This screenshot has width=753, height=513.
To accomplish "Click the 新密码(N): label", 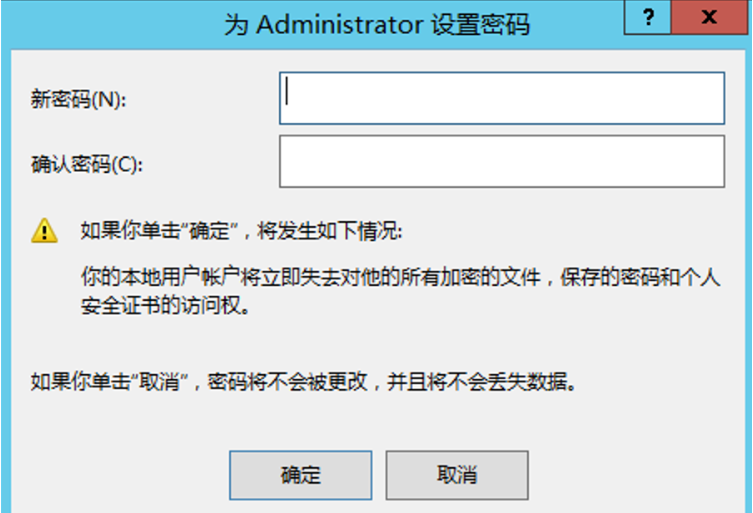I will point(81,99).
